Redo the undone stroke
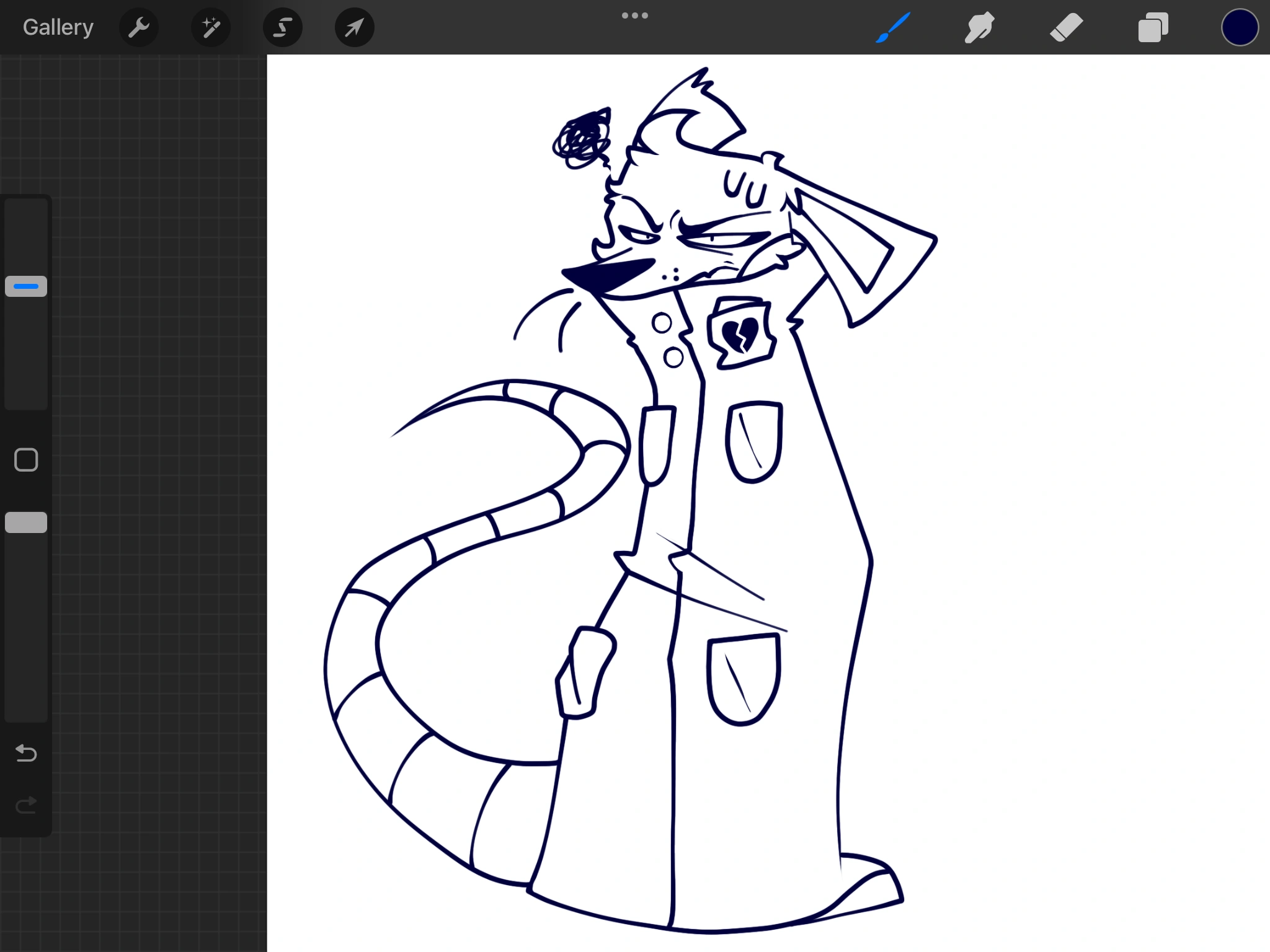 pos(26,805)
